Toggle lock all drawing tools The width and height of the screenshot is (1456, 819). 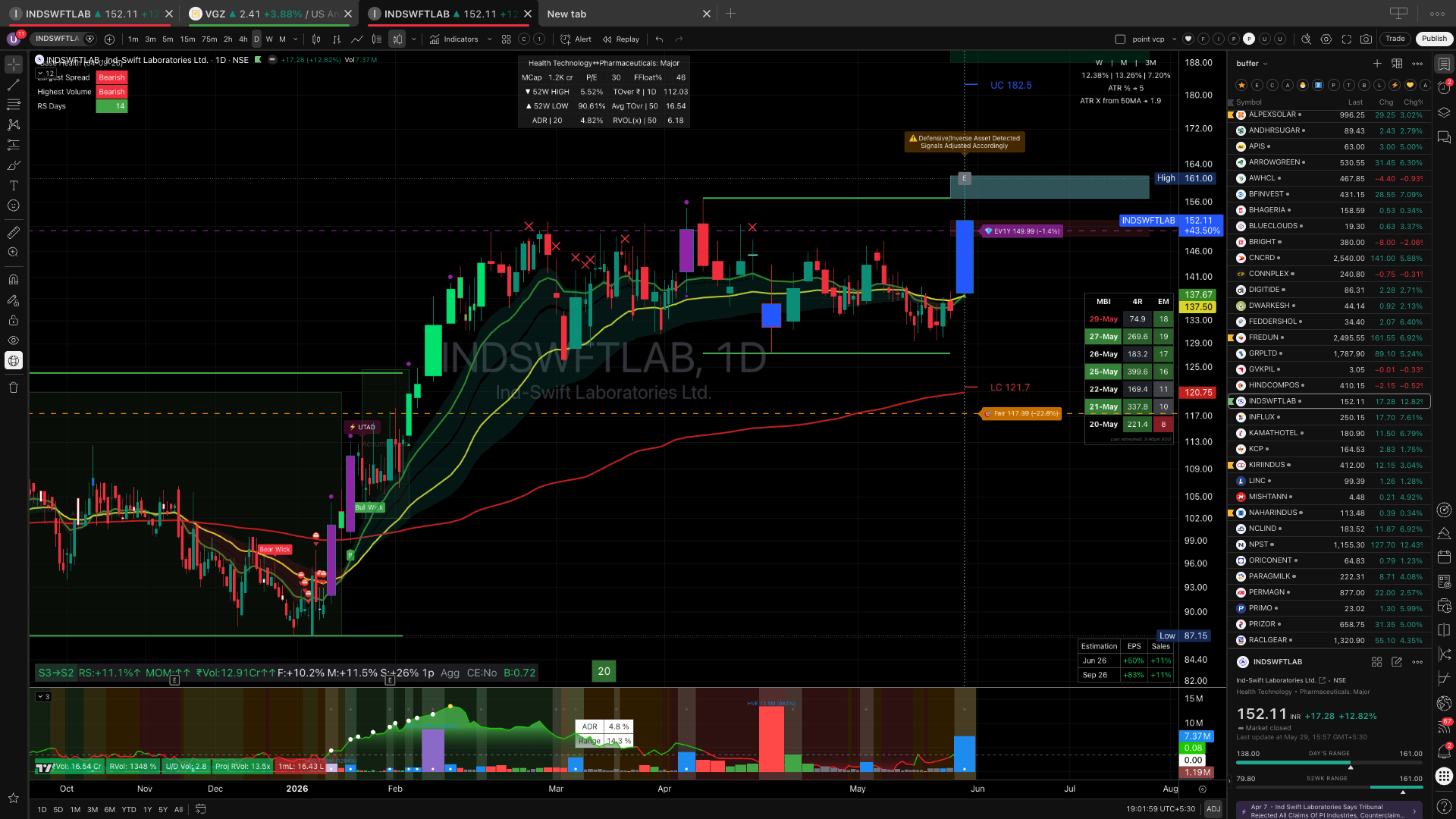pos(14,320)
